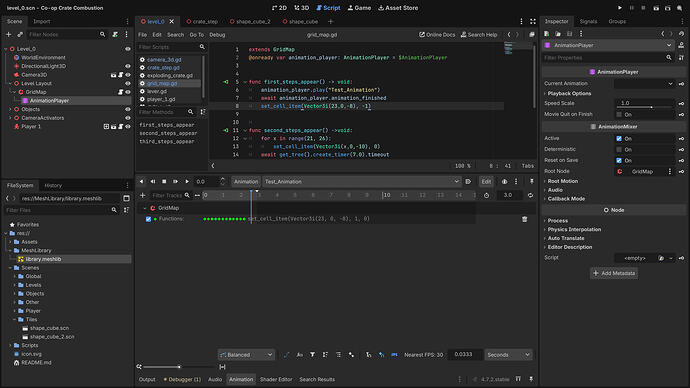Search scripts using Filter Scripts magnifier
Viewport: 690px width, 388px height.
tap(202, 47)
